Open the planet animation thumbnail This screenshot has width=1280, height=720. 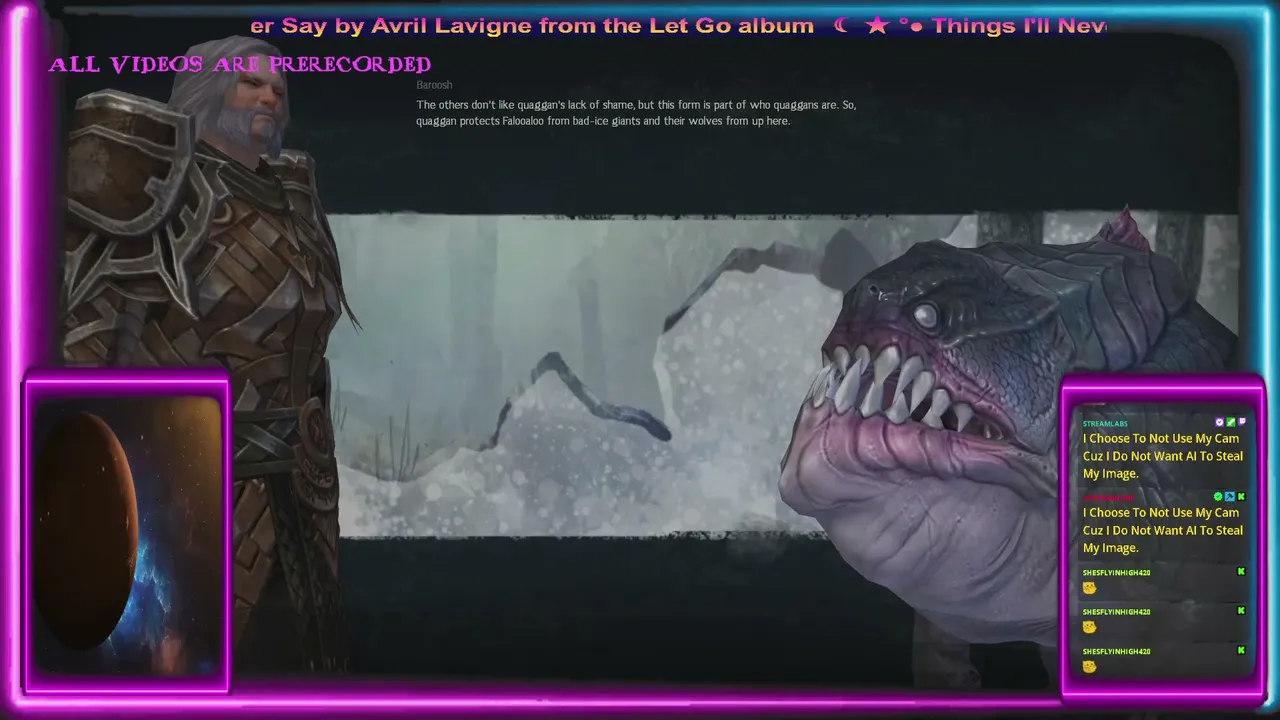(x=127, y=534)
